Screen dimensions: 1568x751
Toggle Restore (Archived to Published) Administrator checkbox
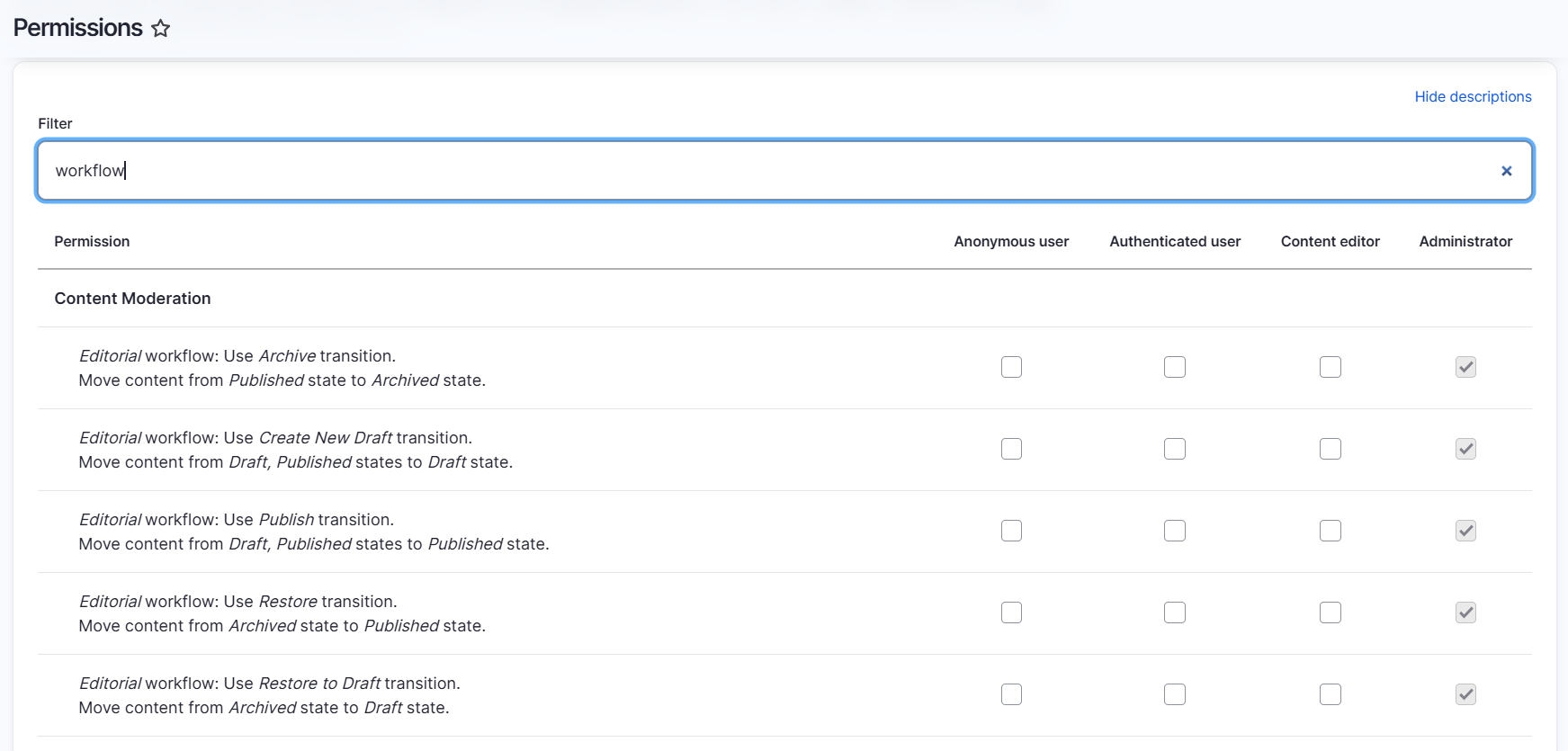tap(1465, 612)
